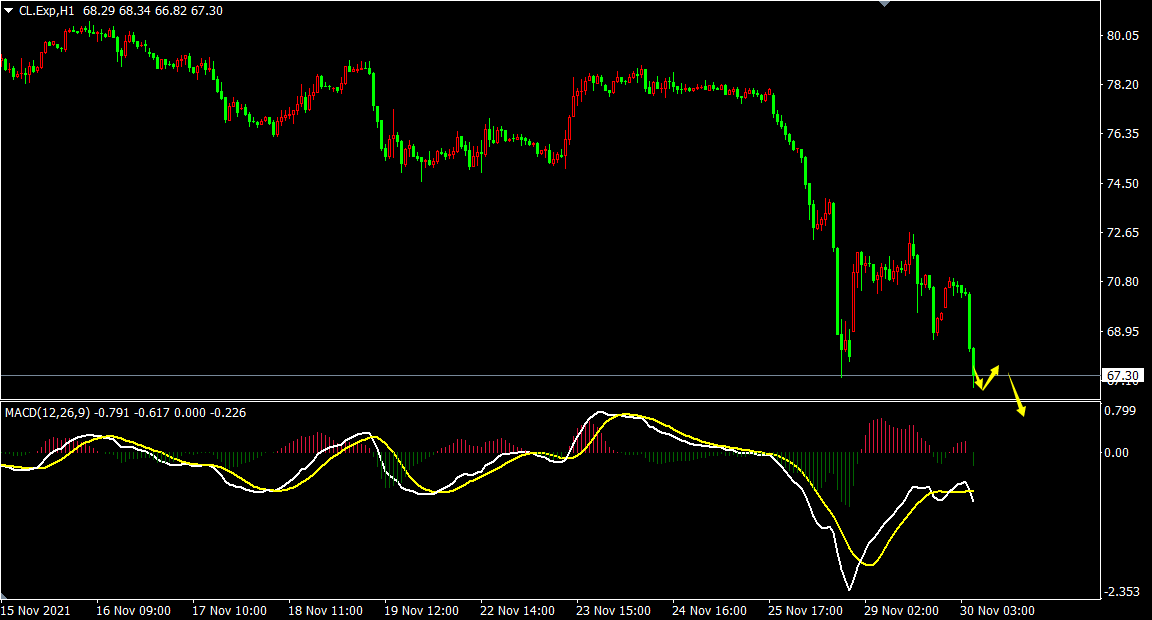Click the 80.05 price scale label

[x=1123, y=36]
